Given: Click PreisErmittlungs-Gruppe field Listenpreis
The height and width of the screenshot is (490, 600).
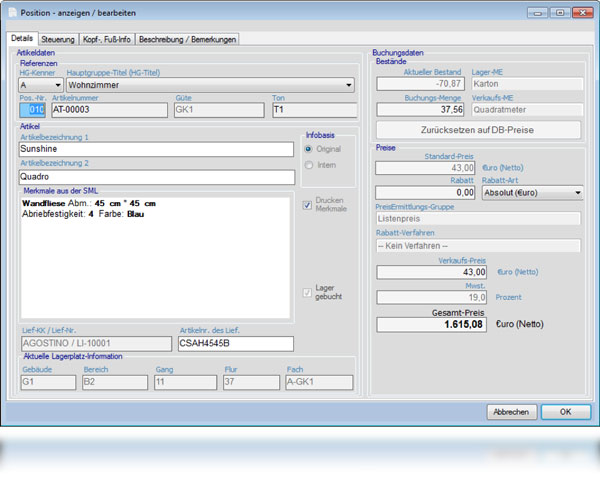Looking at the screenshot, I should 478,219.
